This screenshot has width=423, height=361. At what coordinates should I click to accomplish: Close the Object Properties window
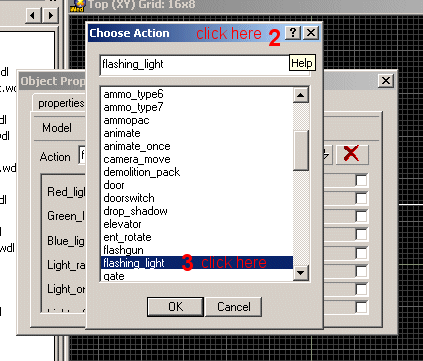386,81
